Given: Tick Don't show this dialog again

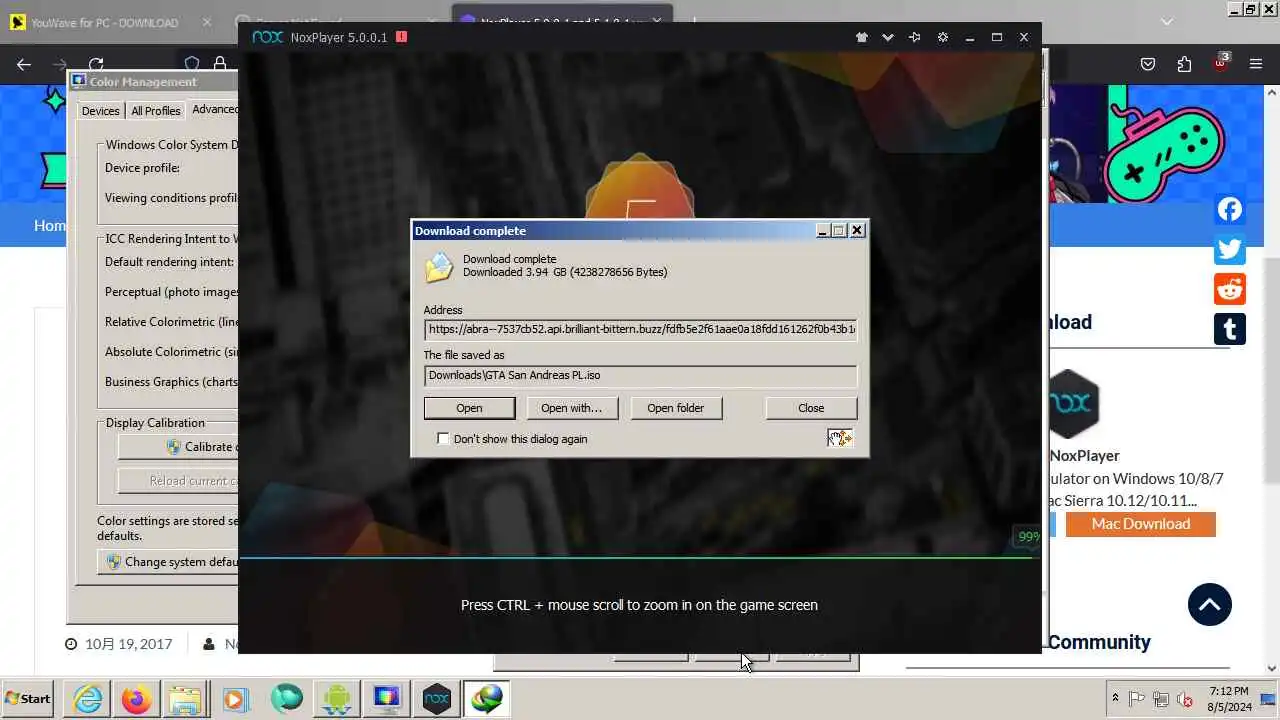Looking at the screenshot, I should [x=443, y=439].
